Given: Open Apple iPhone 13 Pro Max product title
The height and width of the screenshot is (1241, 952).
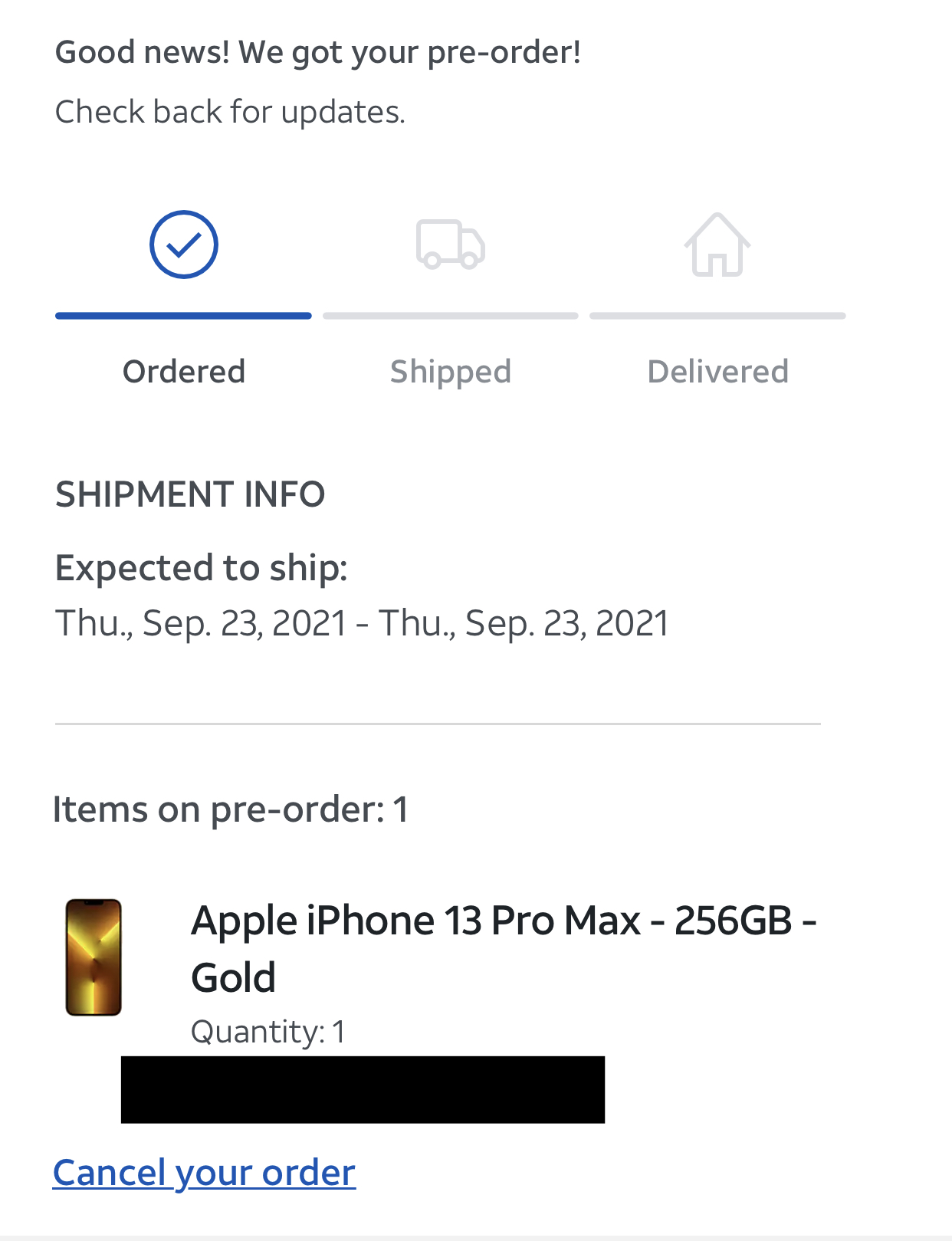Looking at the screenshot, I should click(x=504, y=949).
